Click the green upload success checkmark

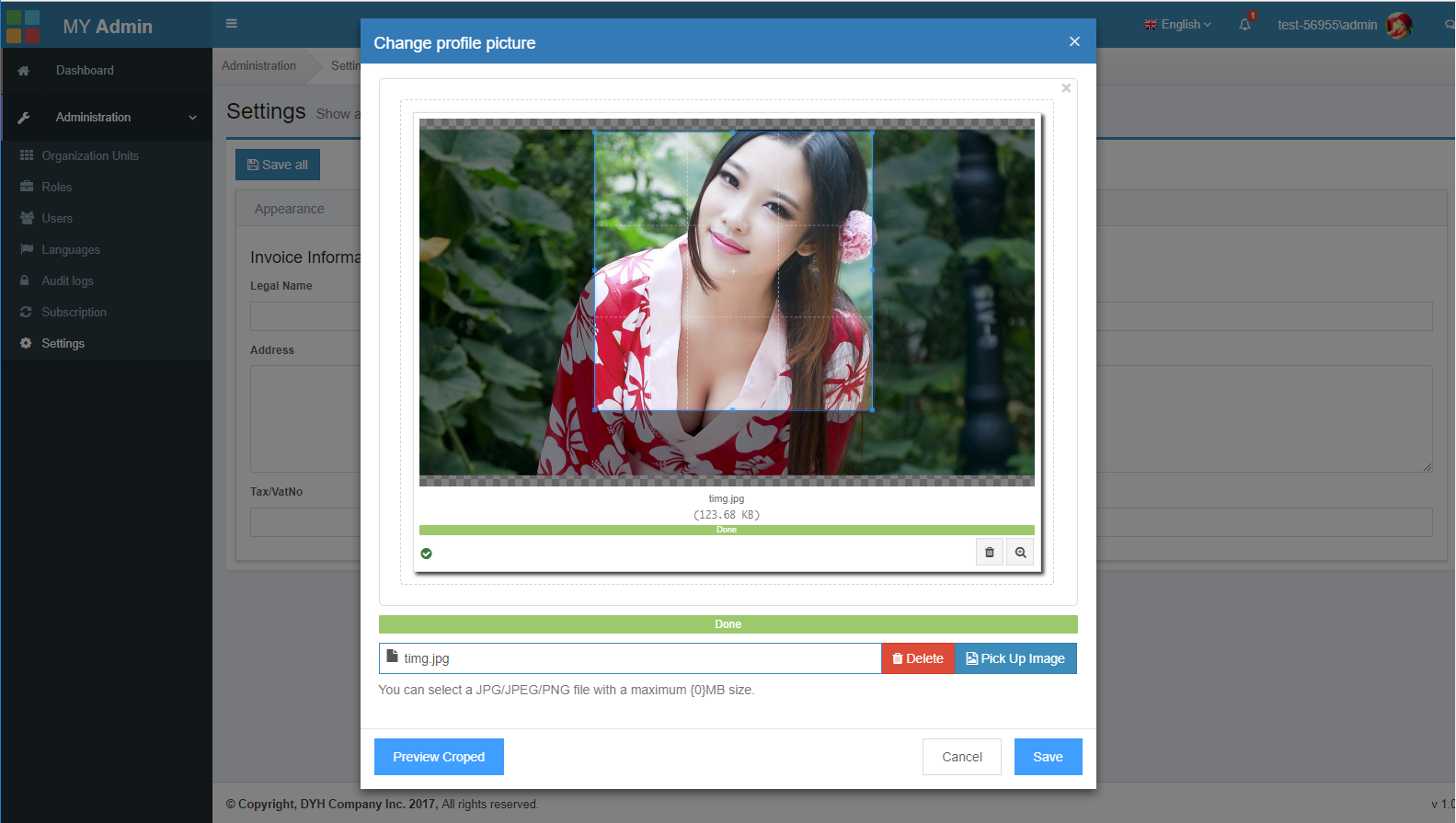[x=426, y=554]
